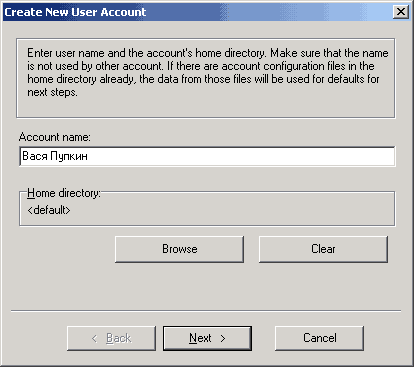
Task: Click the Home directory group label
Action: tap(63, 193)
